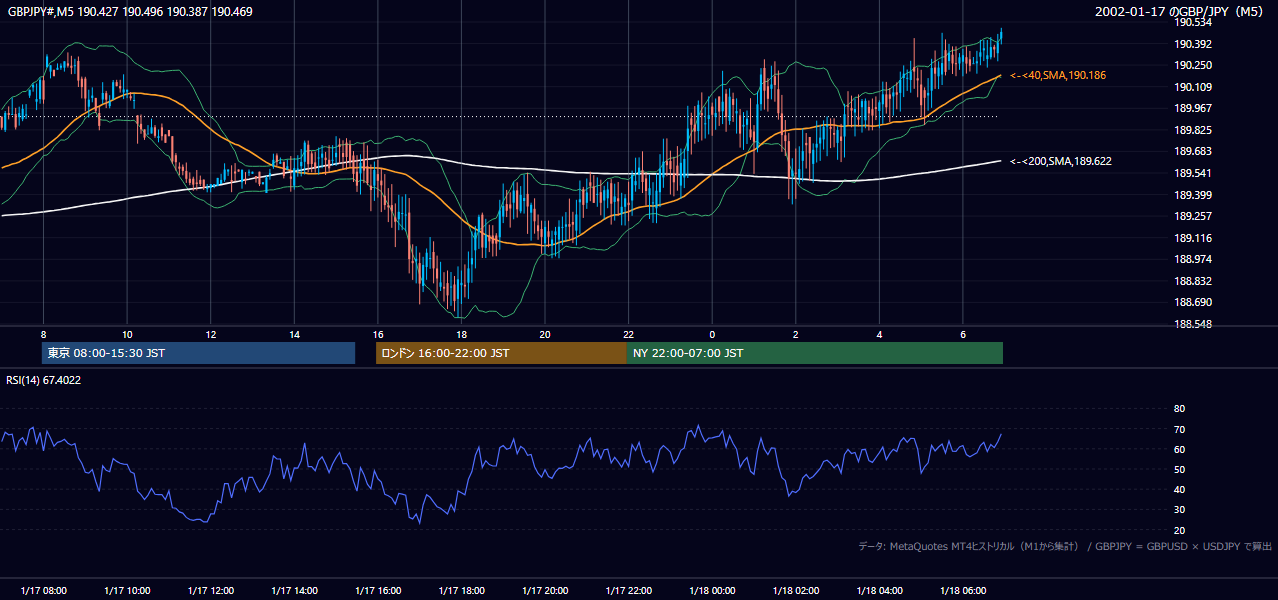Click the 1/18 02:00 time label
The width and height of the screenshot is (1278, 600).
[x=795, y=591]
